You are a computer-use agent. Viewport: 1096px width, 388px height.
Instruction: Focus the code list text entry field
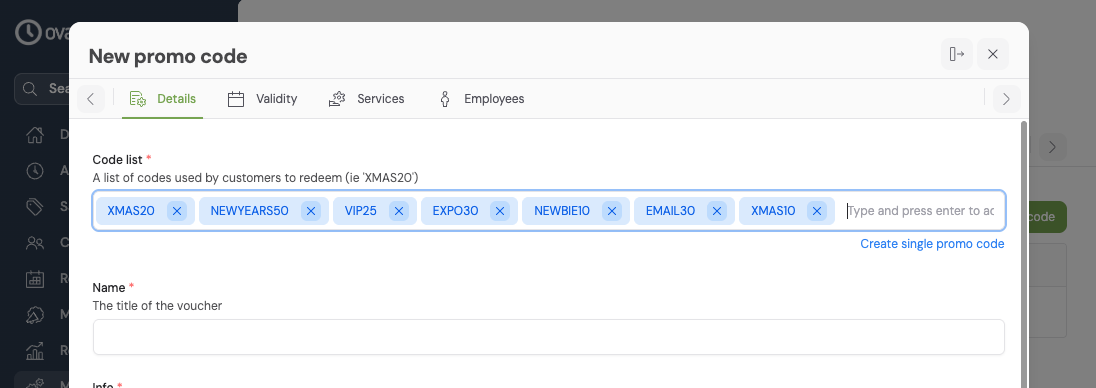(920, 210)
